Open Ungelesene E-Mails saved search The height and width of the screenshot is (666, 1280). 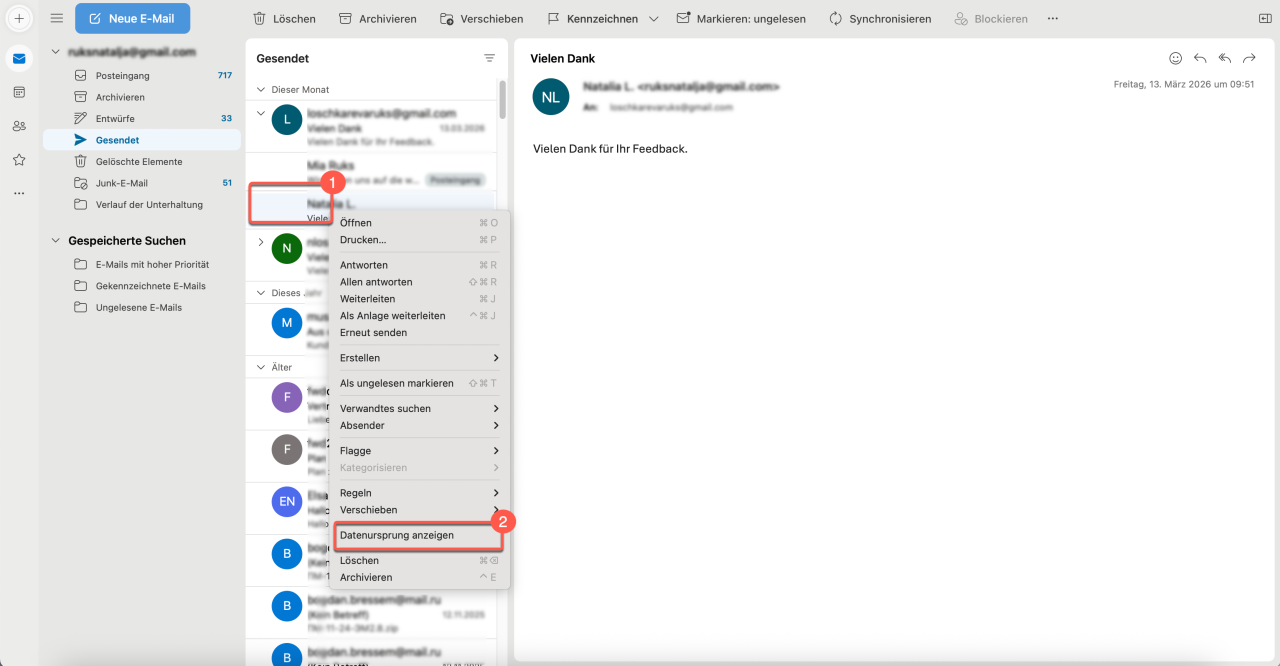click(142, 307)
